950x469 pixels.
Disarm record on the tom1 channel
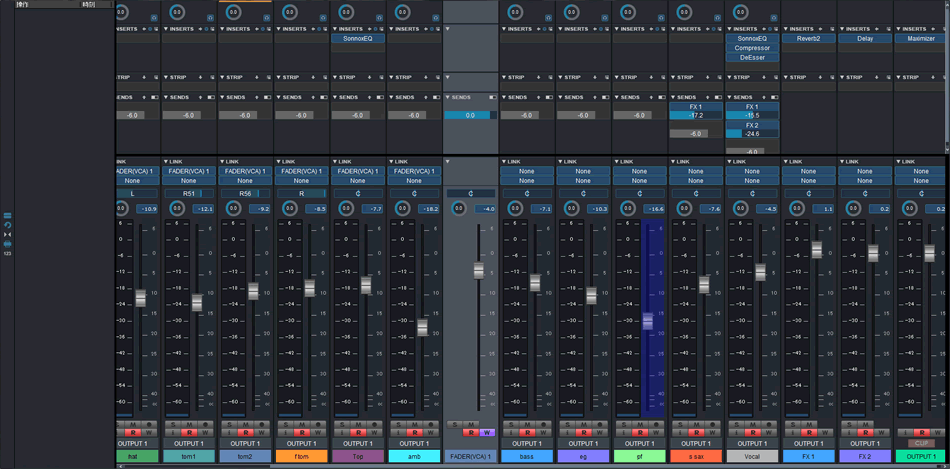188,433
